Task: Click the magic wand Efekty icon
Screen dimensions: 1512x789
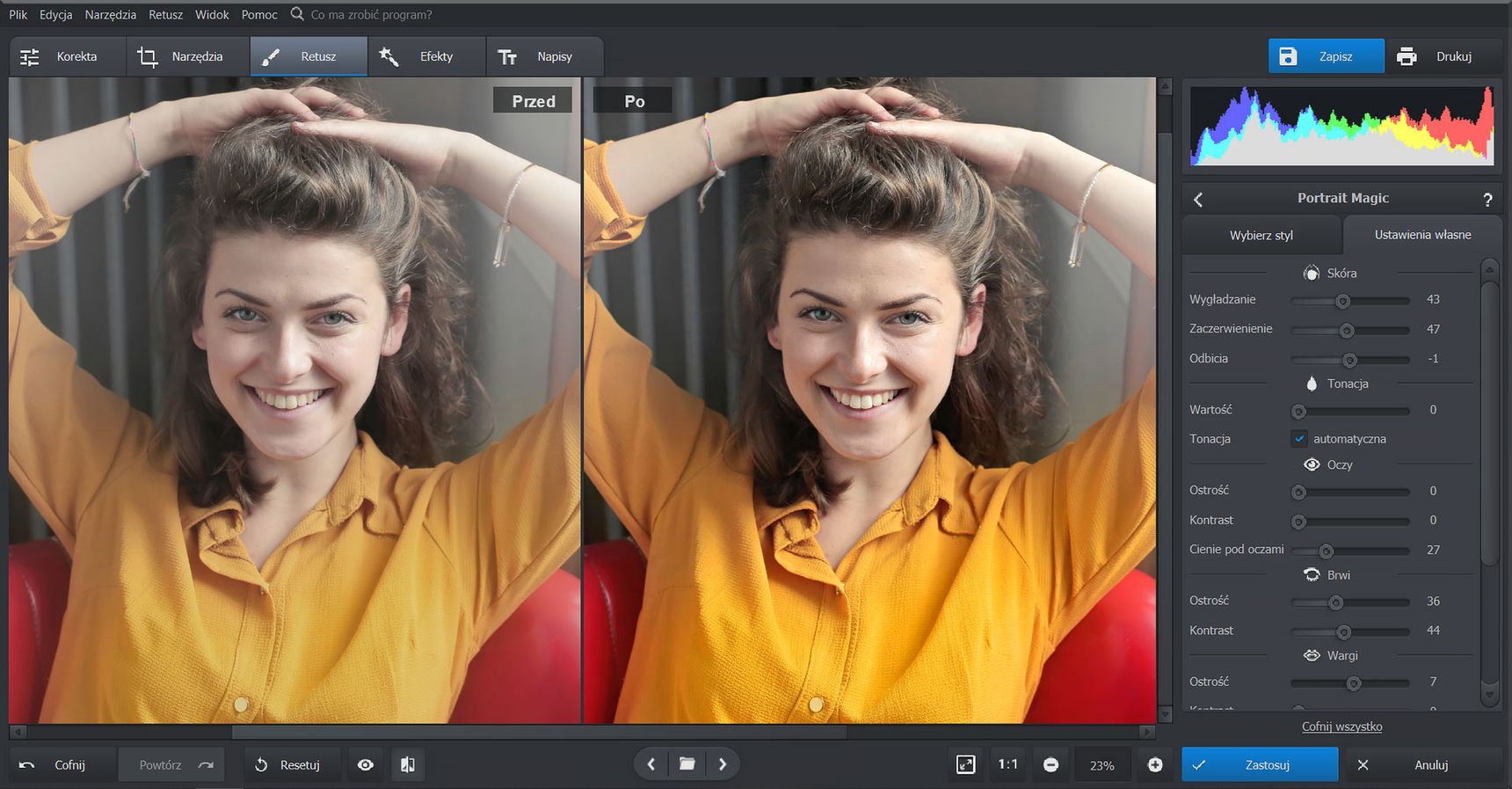Action: 389,57
